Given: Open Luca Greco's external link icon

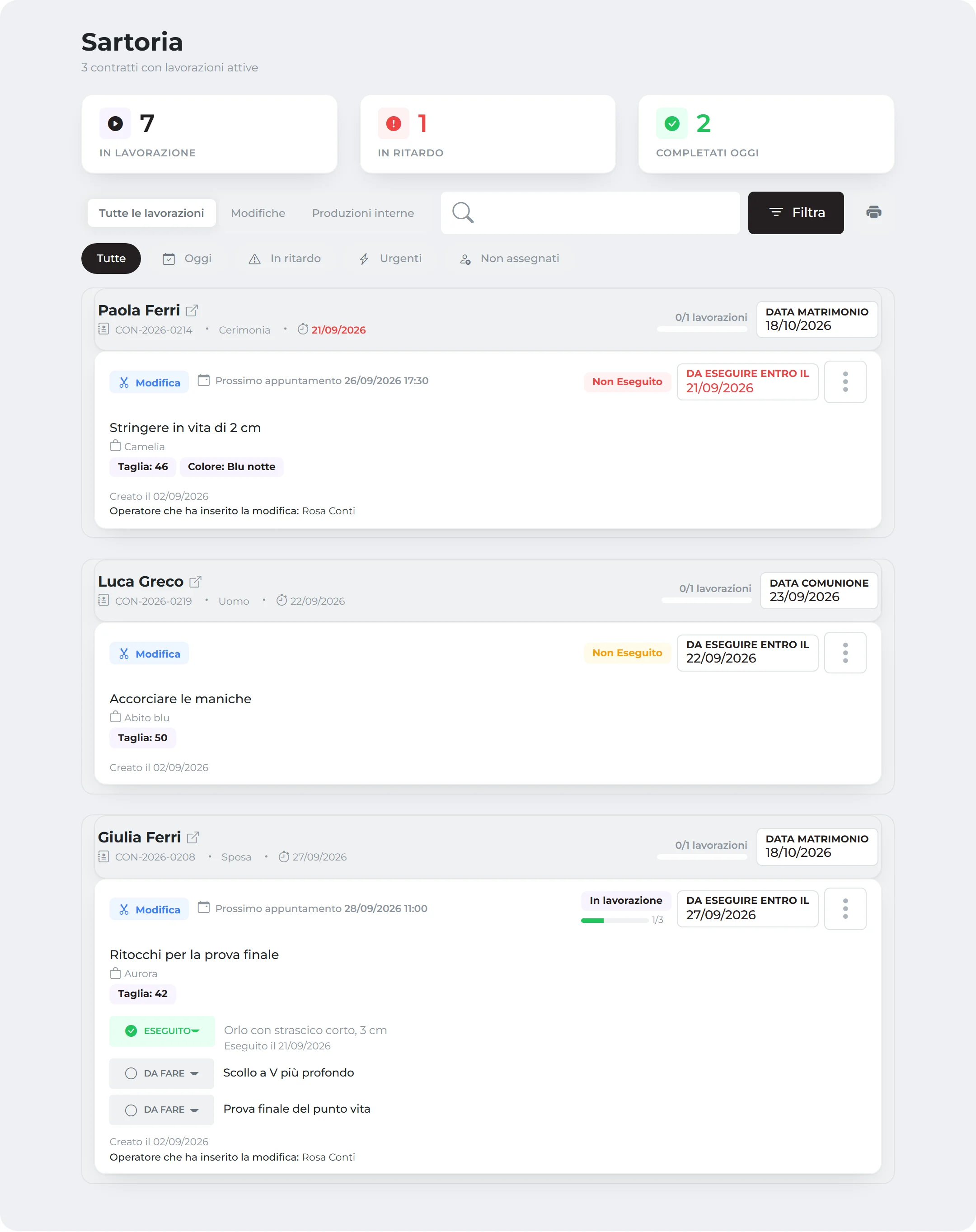Looking at the screenshot, I should [x=196, y=582].
